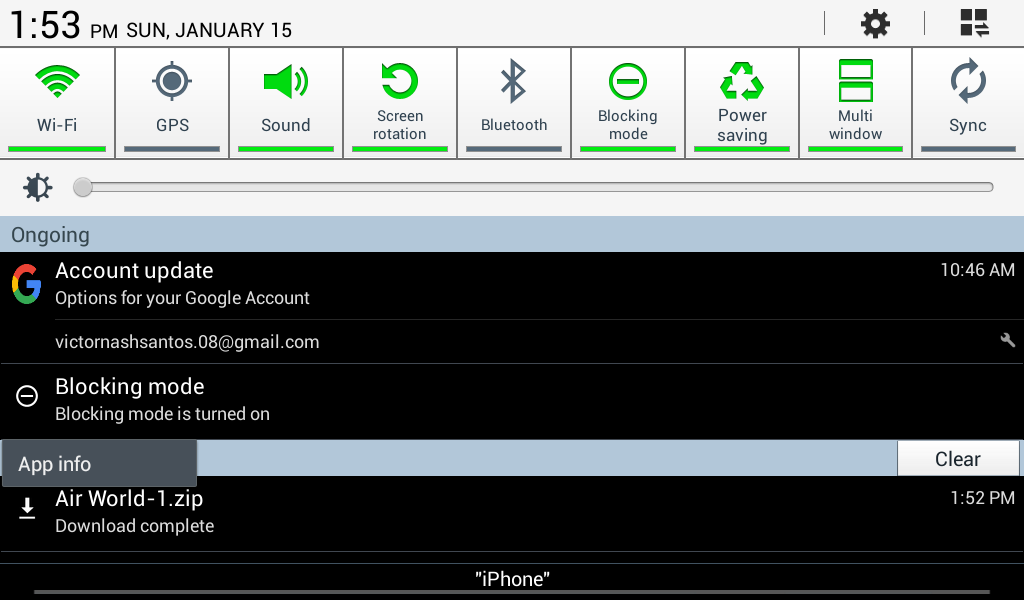Open Blocking mode is turned on notification
The image size is (1024, 600).
pyautogui.click(x=512, y=401)
